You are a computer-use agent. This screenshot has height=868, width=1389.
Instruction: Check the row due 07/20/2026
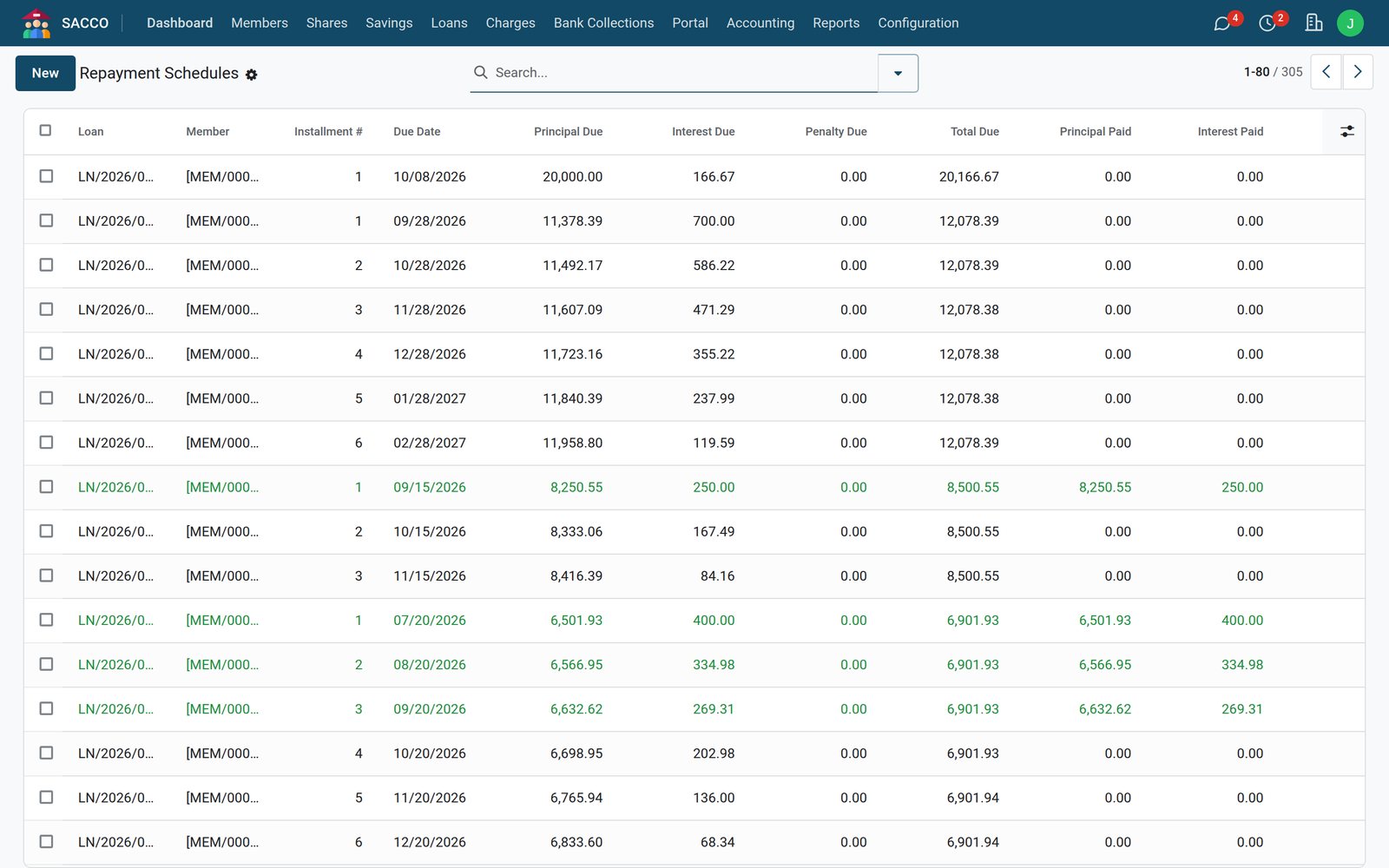[46, 620]
